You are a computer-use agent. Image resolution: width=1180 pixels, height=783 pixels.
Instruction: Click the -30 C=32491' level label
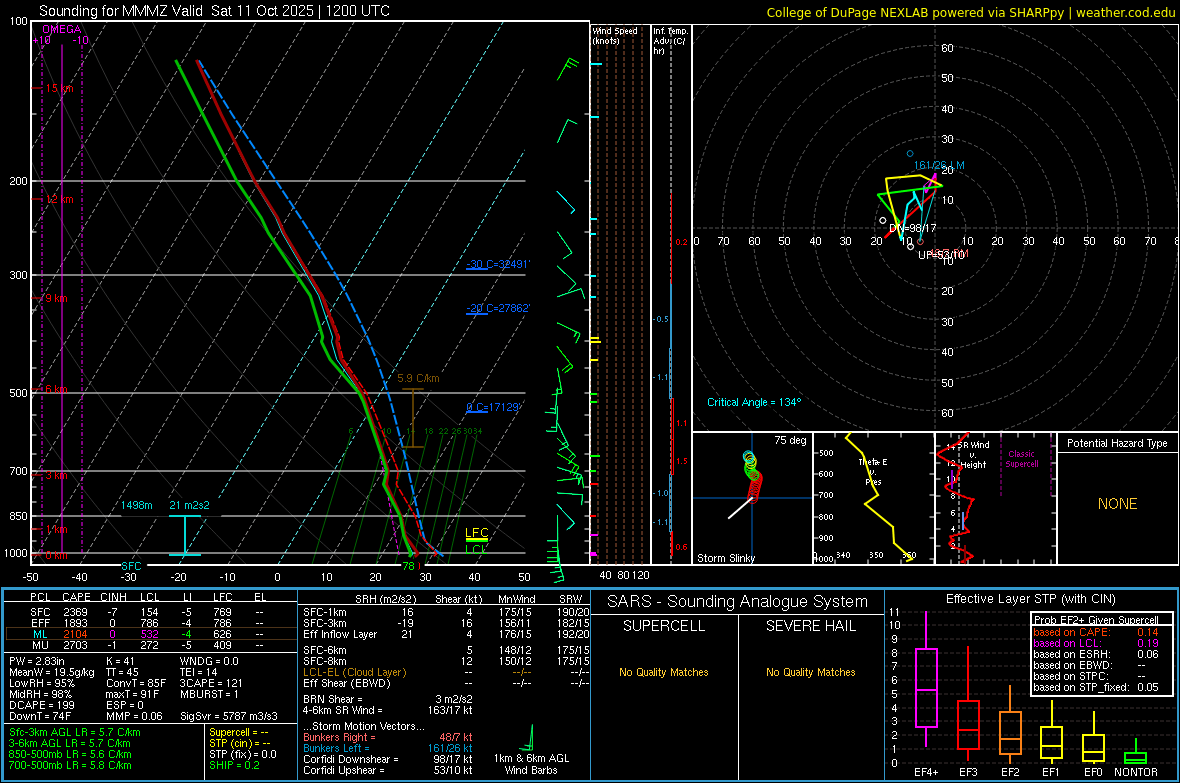coord(497,264)
